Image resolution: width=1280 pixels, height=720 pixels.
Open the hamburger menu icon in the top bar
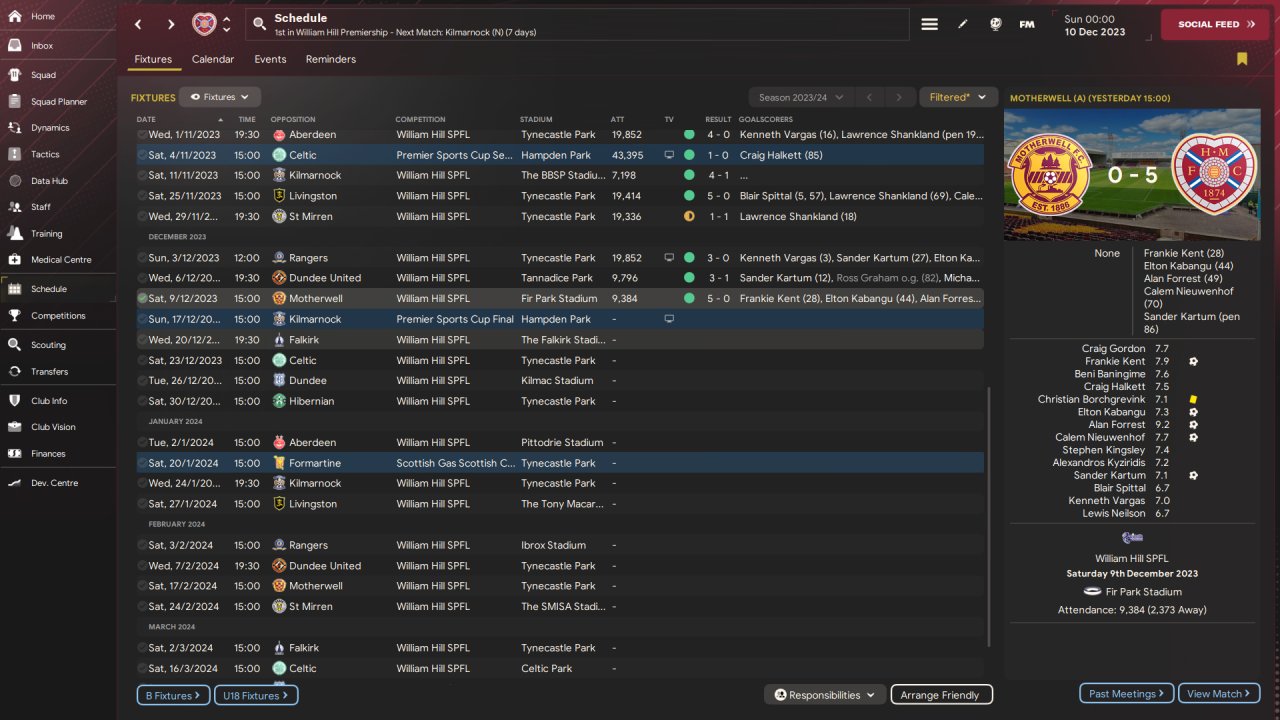pyautogui.click(x=930, y=24)
